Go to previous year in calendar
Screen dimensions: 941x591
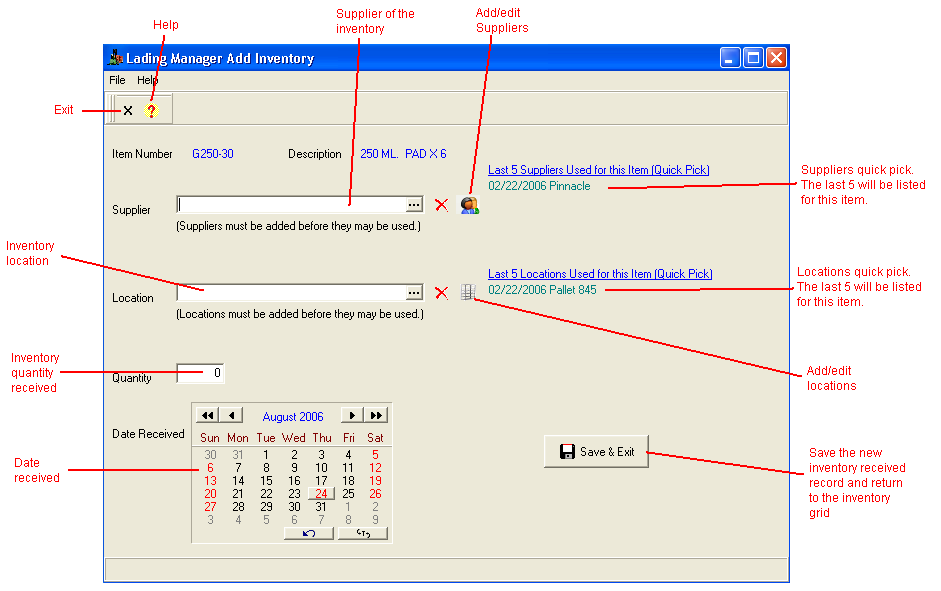click(207, 416)
